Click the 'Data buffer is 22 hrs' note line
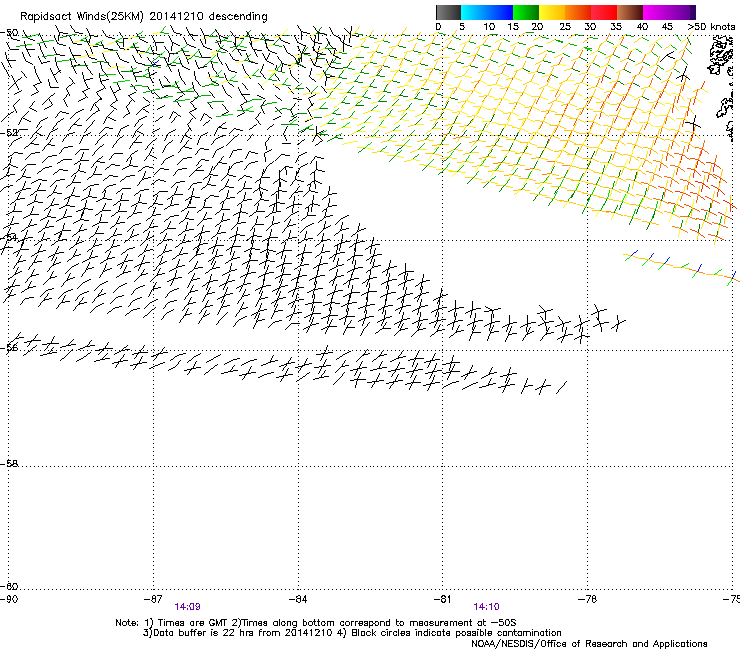The height and width of the screenshot is (650, 740). pos(352,633)
